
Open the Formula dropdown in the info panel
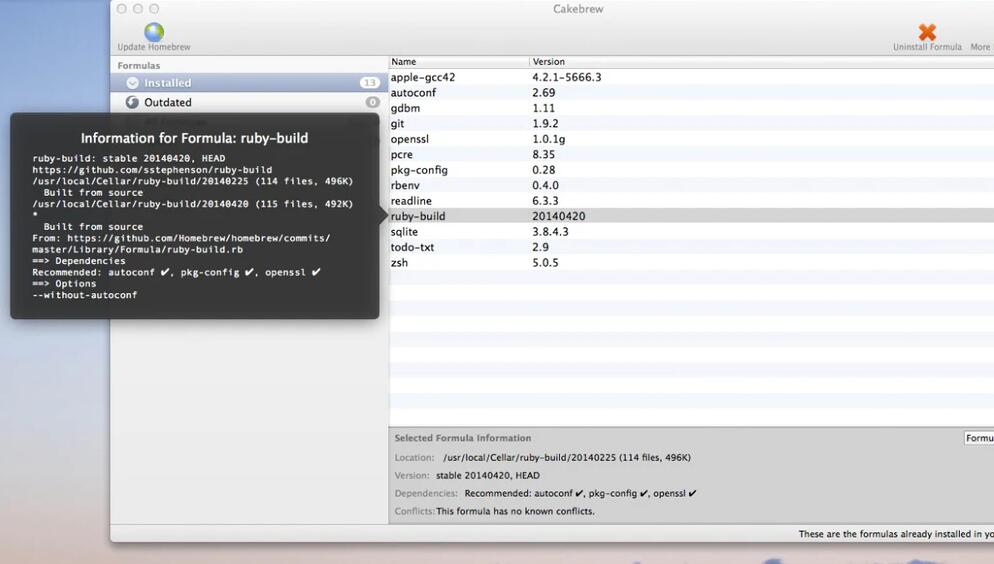coord(979,438)
